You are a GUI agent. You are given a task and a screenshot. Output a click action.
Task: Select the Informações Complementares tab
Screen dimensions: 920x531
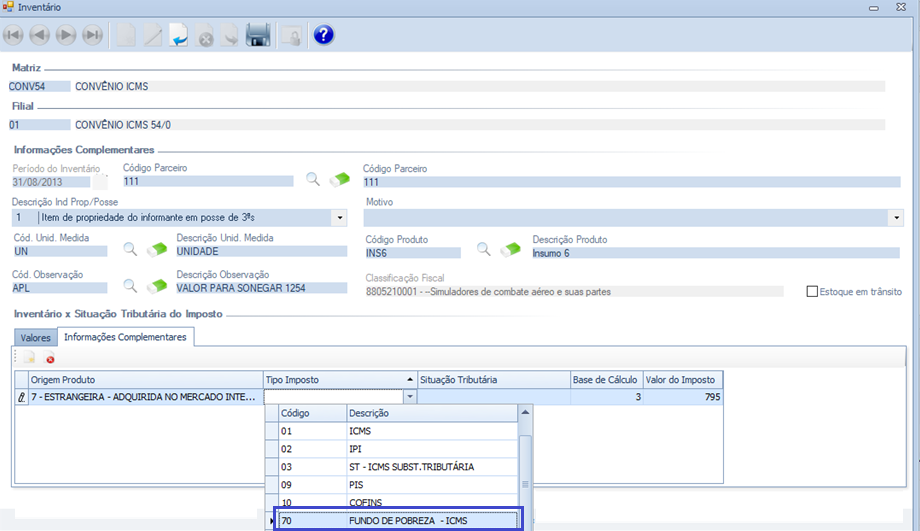coord(125,338)
